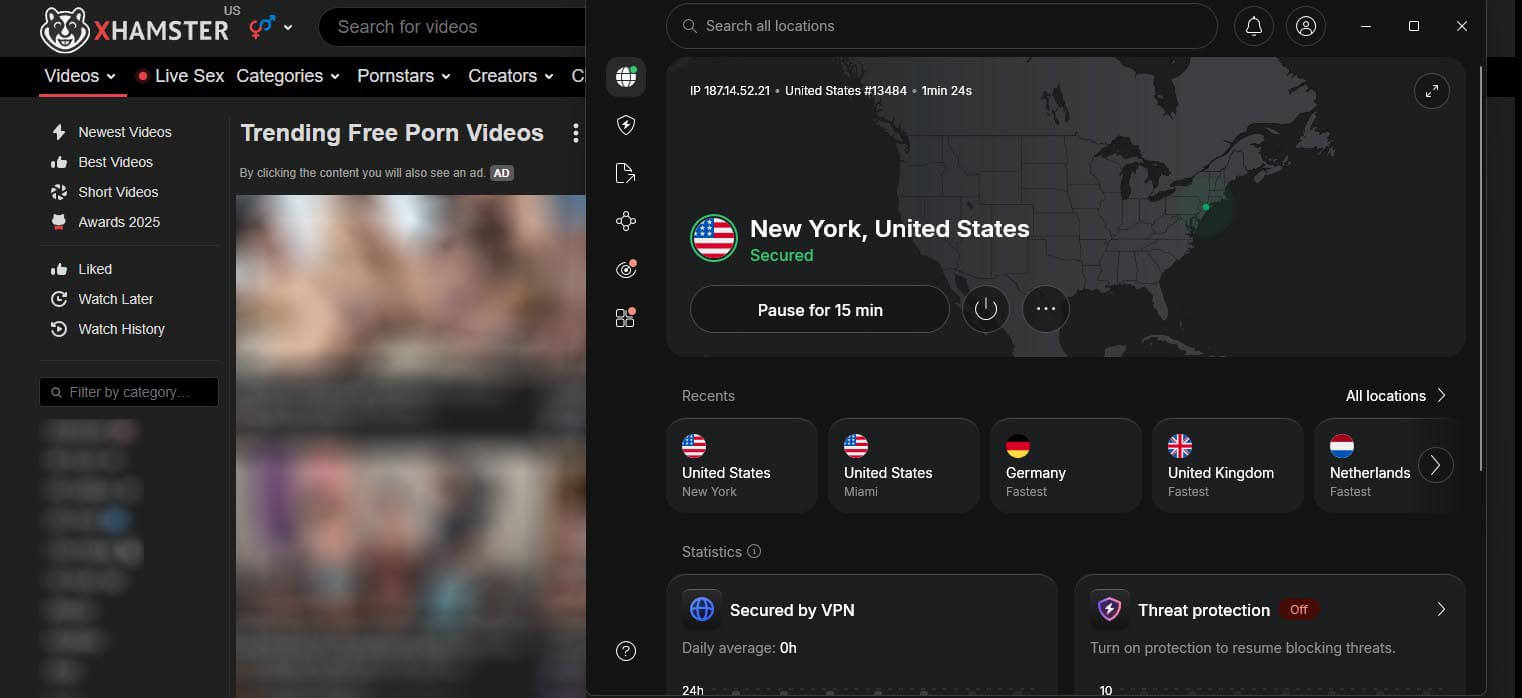Open the Pornstars dropdown menu
Screen dimensions: 1522x698
(404, 76)
